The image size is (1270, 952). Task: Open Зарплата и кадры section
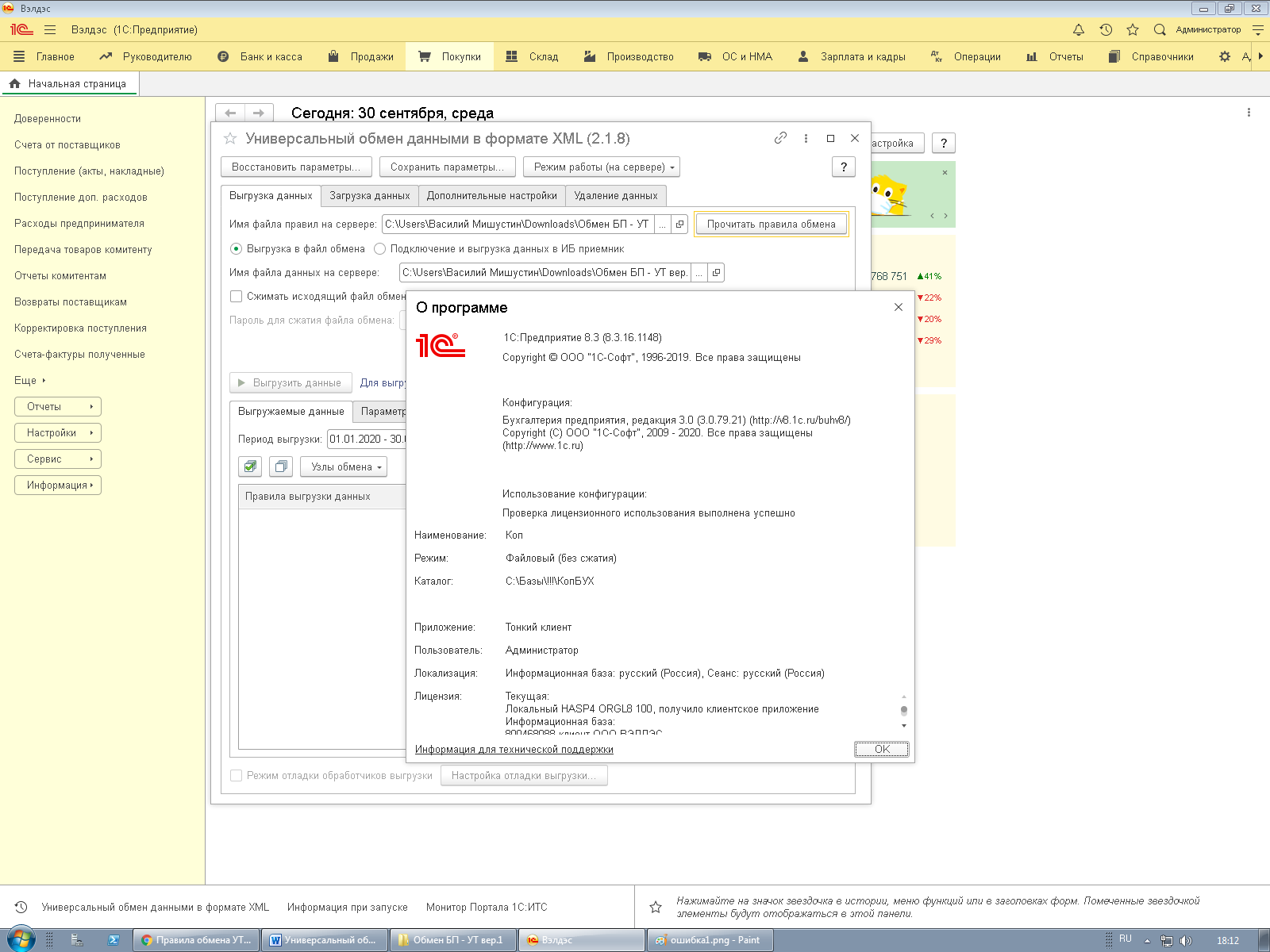(x=852, y=56)
